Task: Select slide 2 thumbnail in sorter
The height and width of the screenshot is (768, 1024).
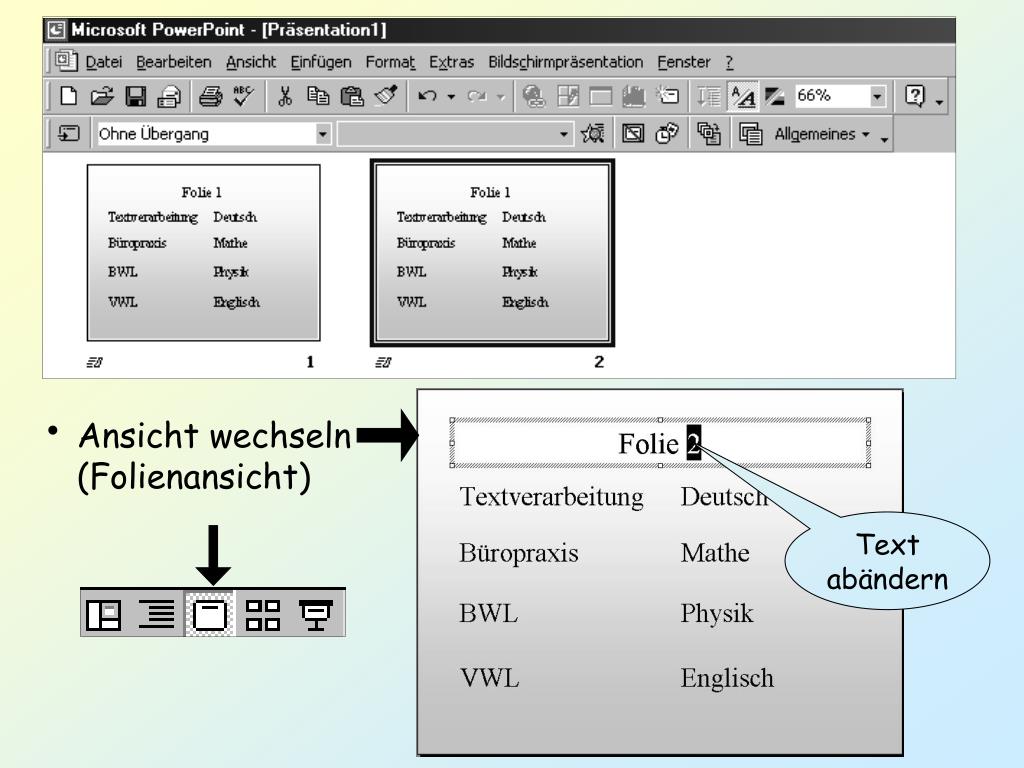Action: click(492, 253)
